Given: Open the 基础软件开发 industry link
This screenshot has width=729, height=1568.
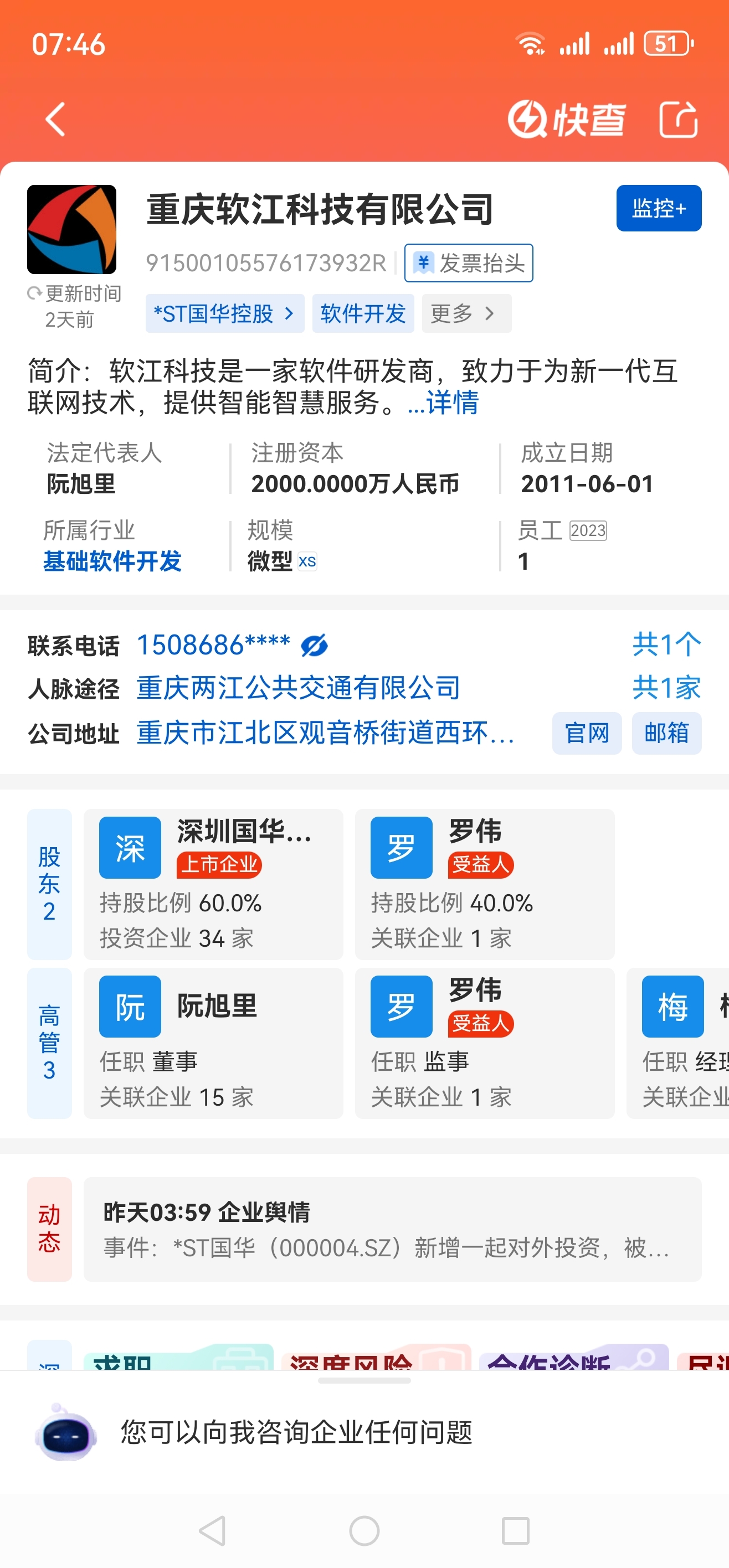Looking at the screenshot, I should [112, 561].
